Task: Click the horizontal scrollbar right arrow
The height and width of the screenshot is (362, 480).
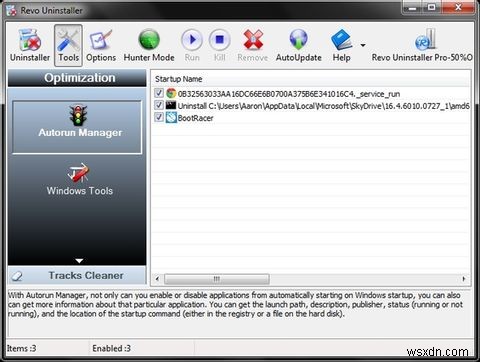Action: (464, 279)
